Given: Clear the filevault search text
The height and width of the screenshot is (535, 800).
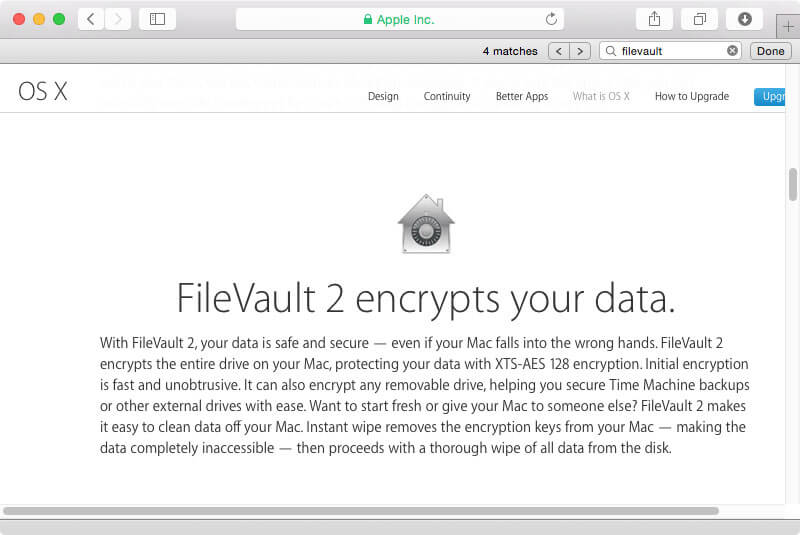Looking at the screenshot, I should point(732,50).
